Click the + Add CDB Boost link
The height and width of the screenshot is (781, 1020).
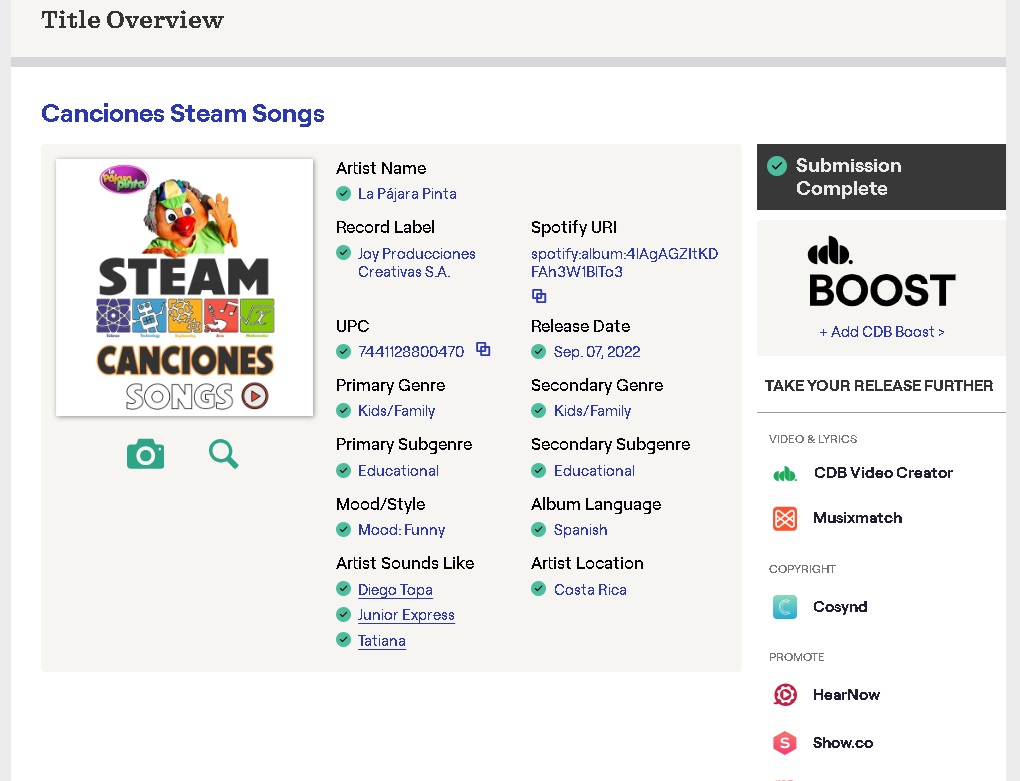click(881, 332)
